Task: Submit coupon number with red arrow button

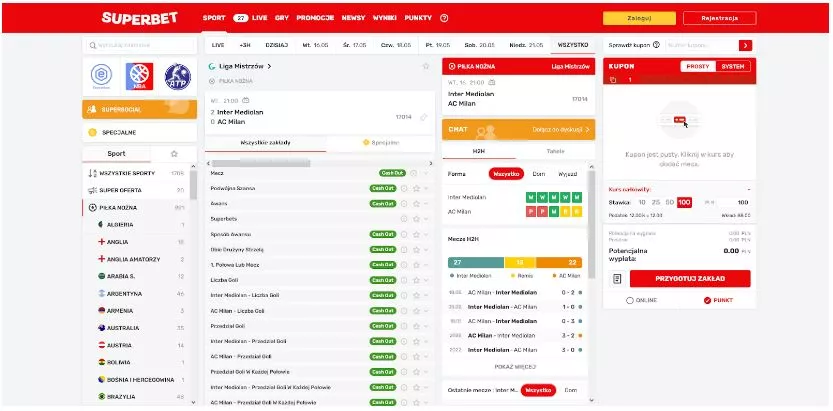Action: point(745,46)
